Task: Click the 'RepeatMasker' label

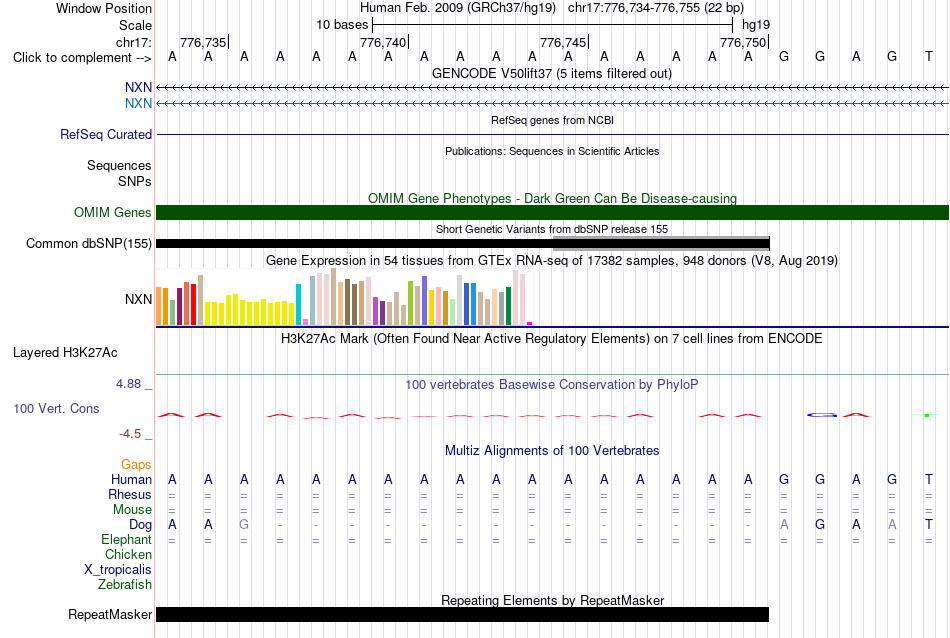Action: click(110, 614)
